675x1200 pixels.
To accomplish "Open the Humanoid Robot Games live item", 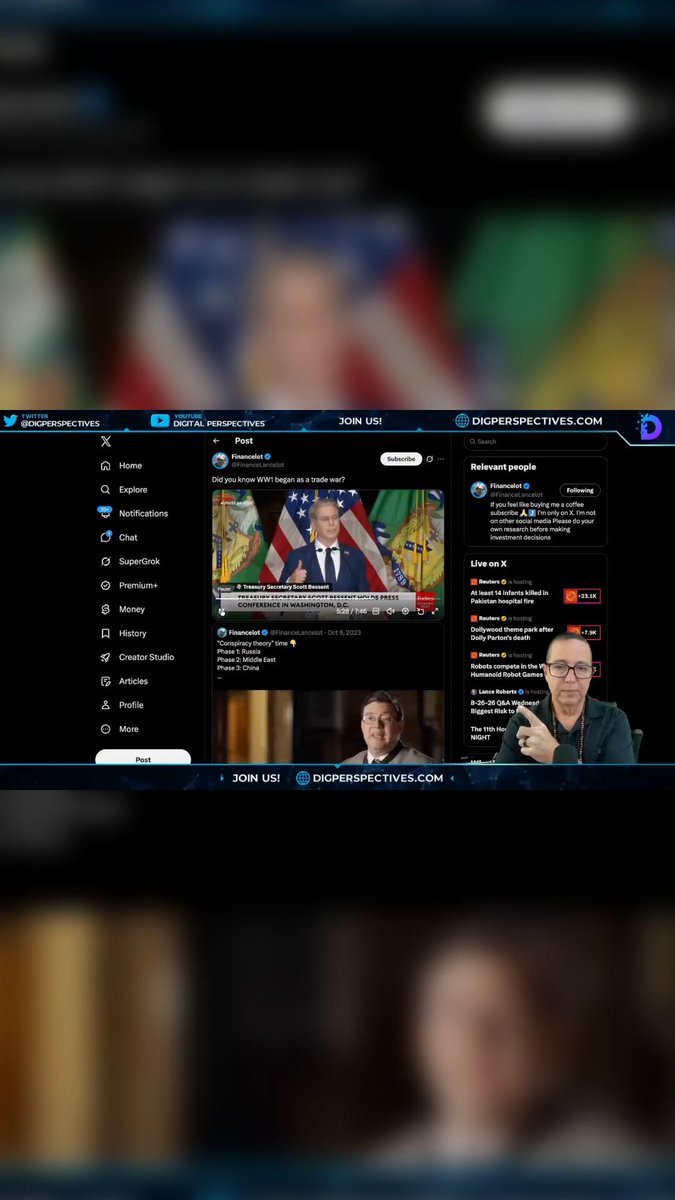I will (509, 670).
